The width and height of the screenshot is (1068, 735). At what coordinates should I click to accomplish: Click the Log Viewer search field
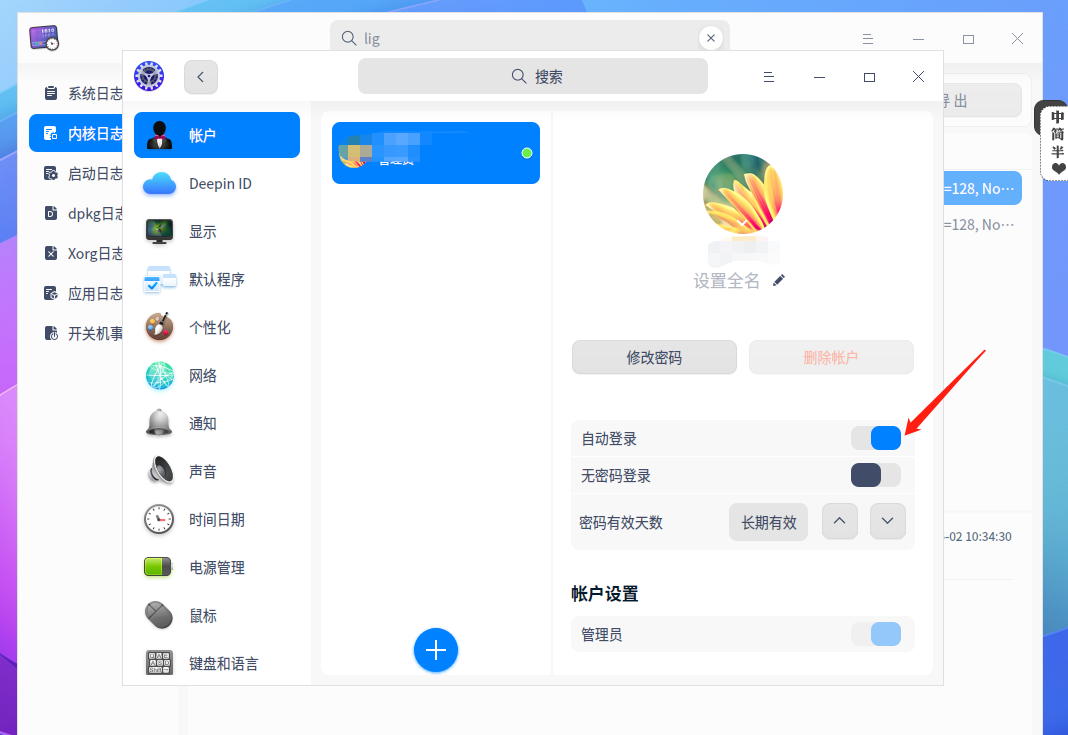pos(530,38)
